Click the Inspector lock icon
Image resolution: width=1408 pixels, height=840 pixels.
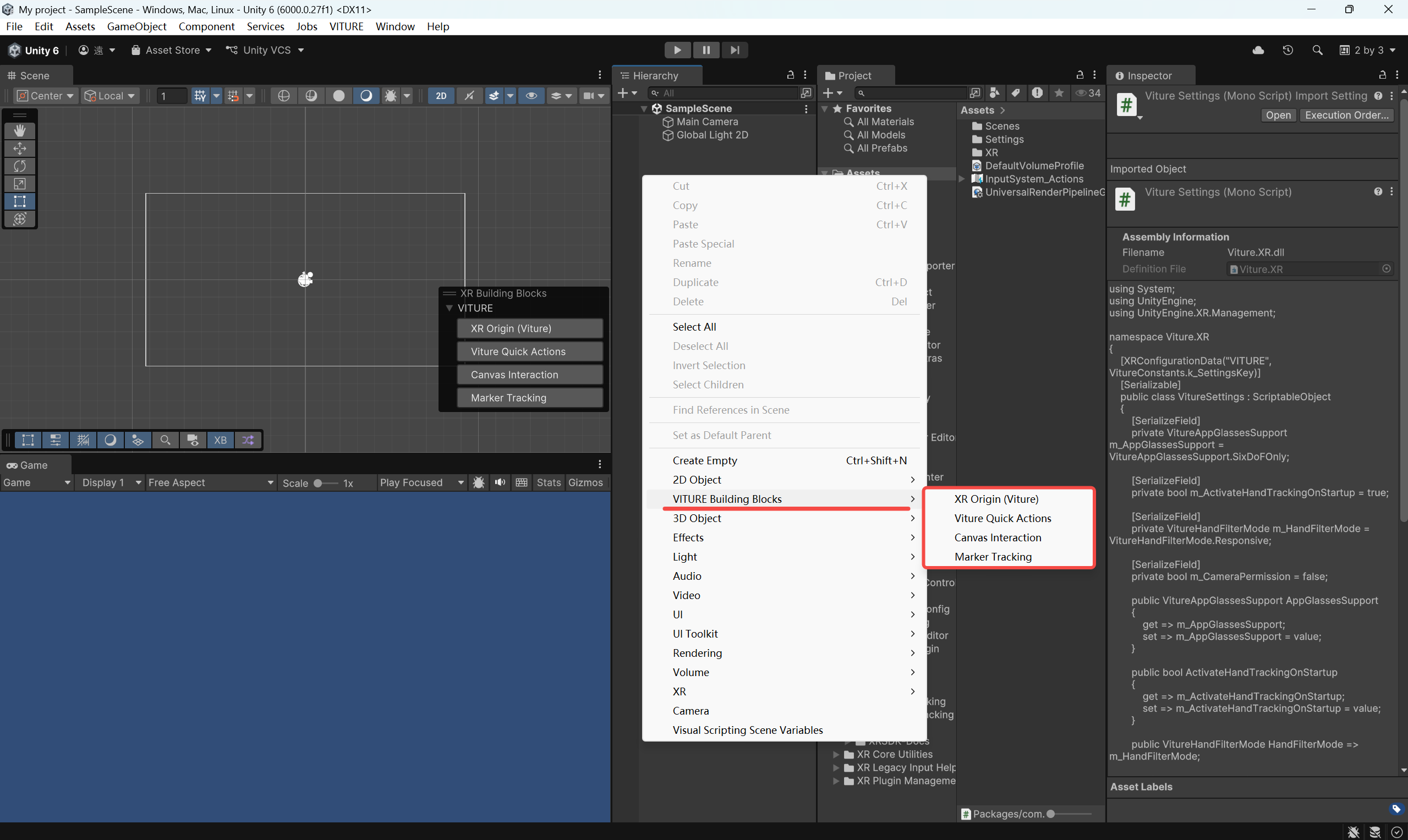point(1382,75)
